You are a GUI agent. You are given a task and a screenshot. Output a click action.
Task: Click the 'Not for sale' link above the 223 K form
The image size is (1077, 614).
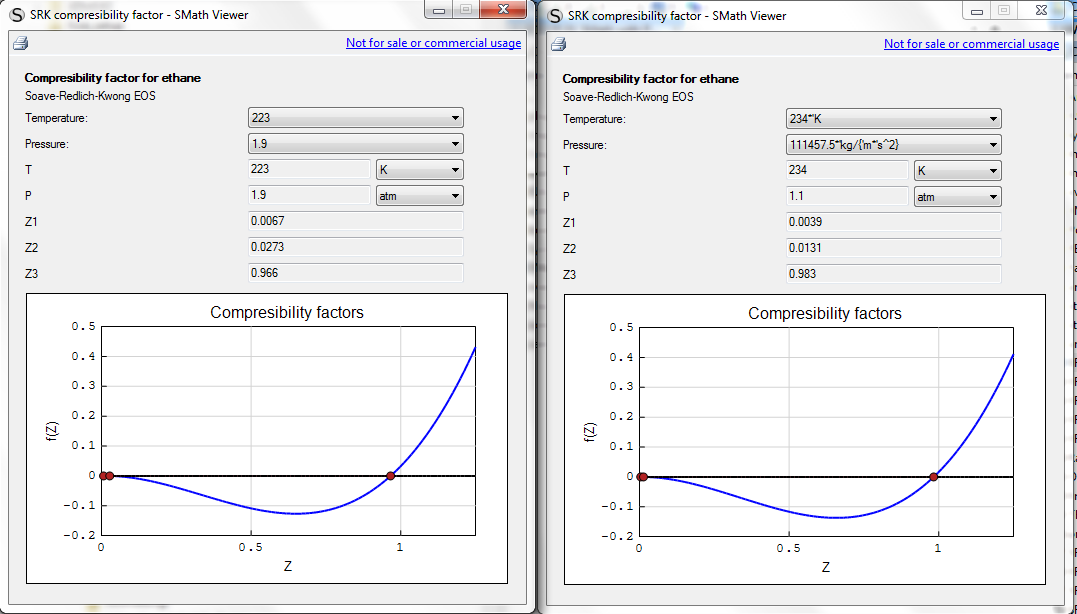click(x=433, y=43)
